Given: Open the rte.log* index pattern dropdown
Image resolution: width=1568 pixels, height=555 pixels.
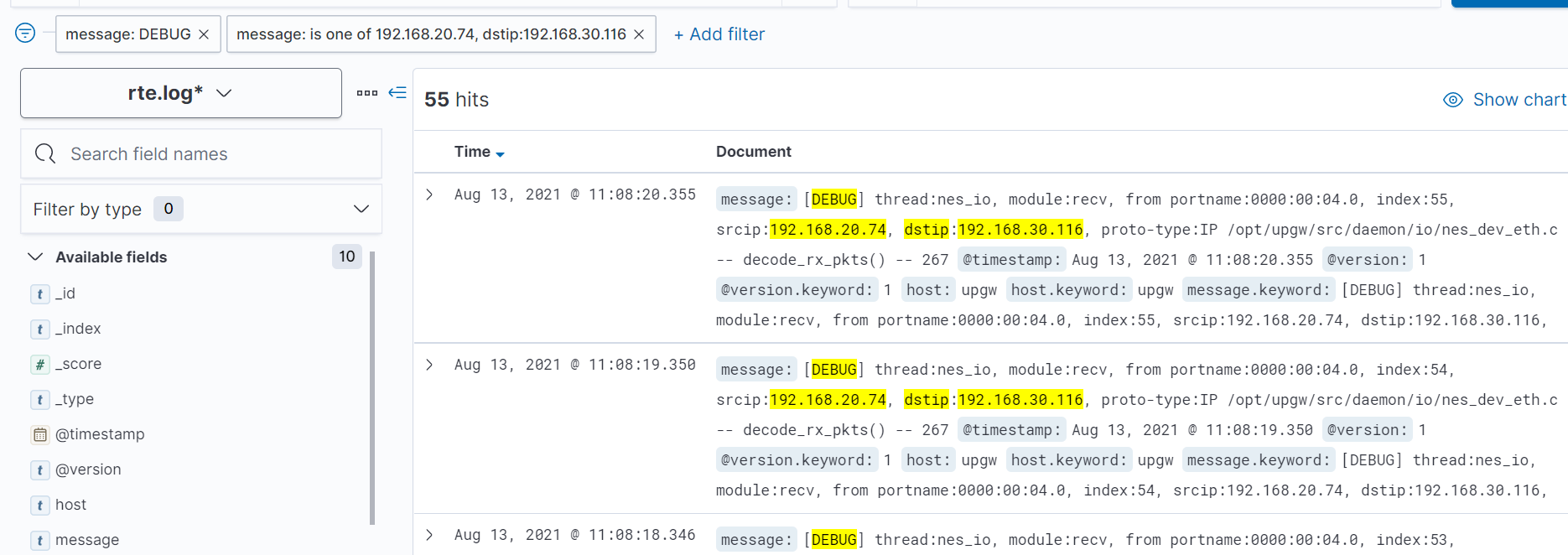Looking at the screenshot, I should click(181, 93).
